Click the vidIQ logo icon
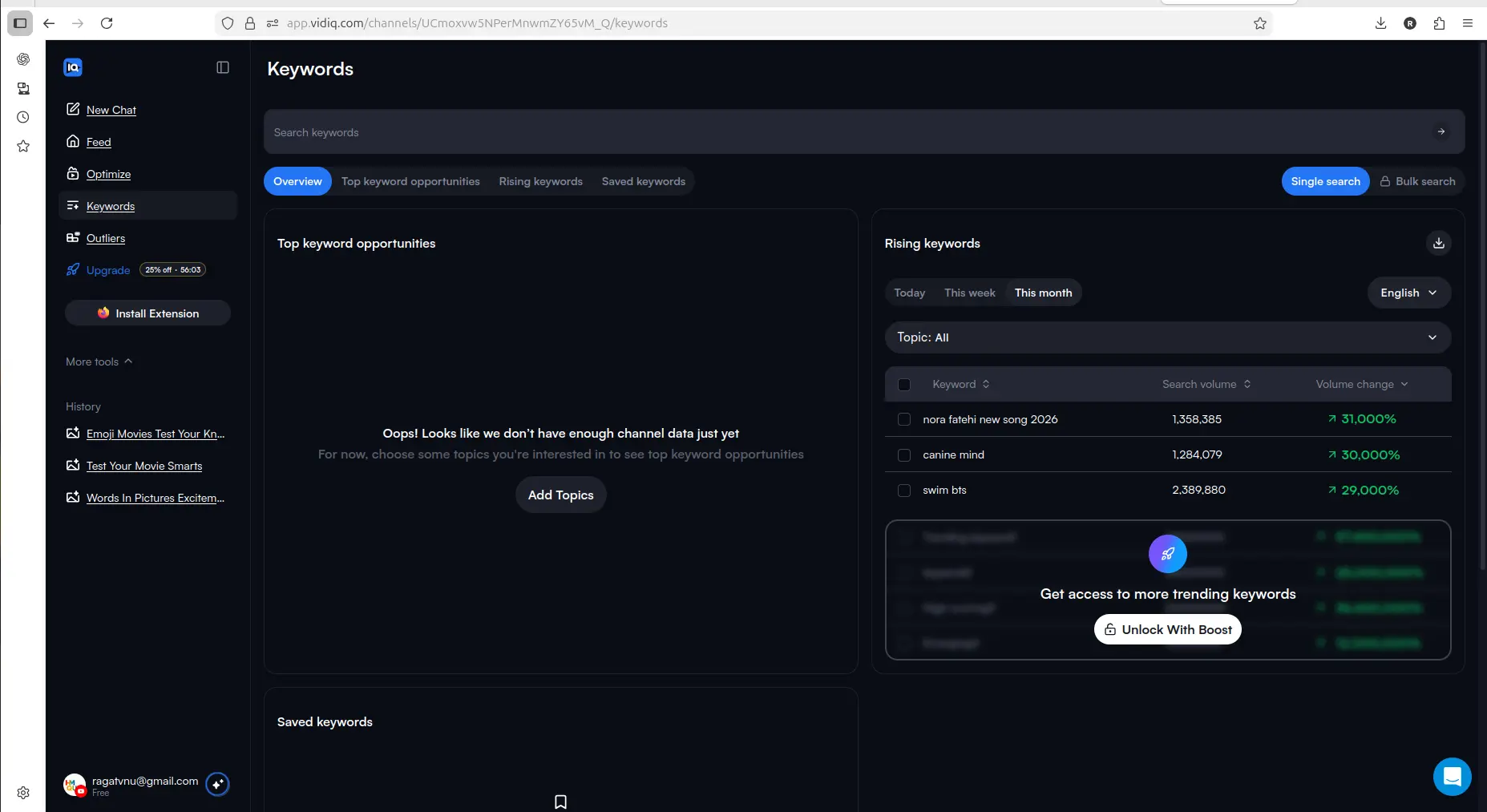 tap(73, 67)
